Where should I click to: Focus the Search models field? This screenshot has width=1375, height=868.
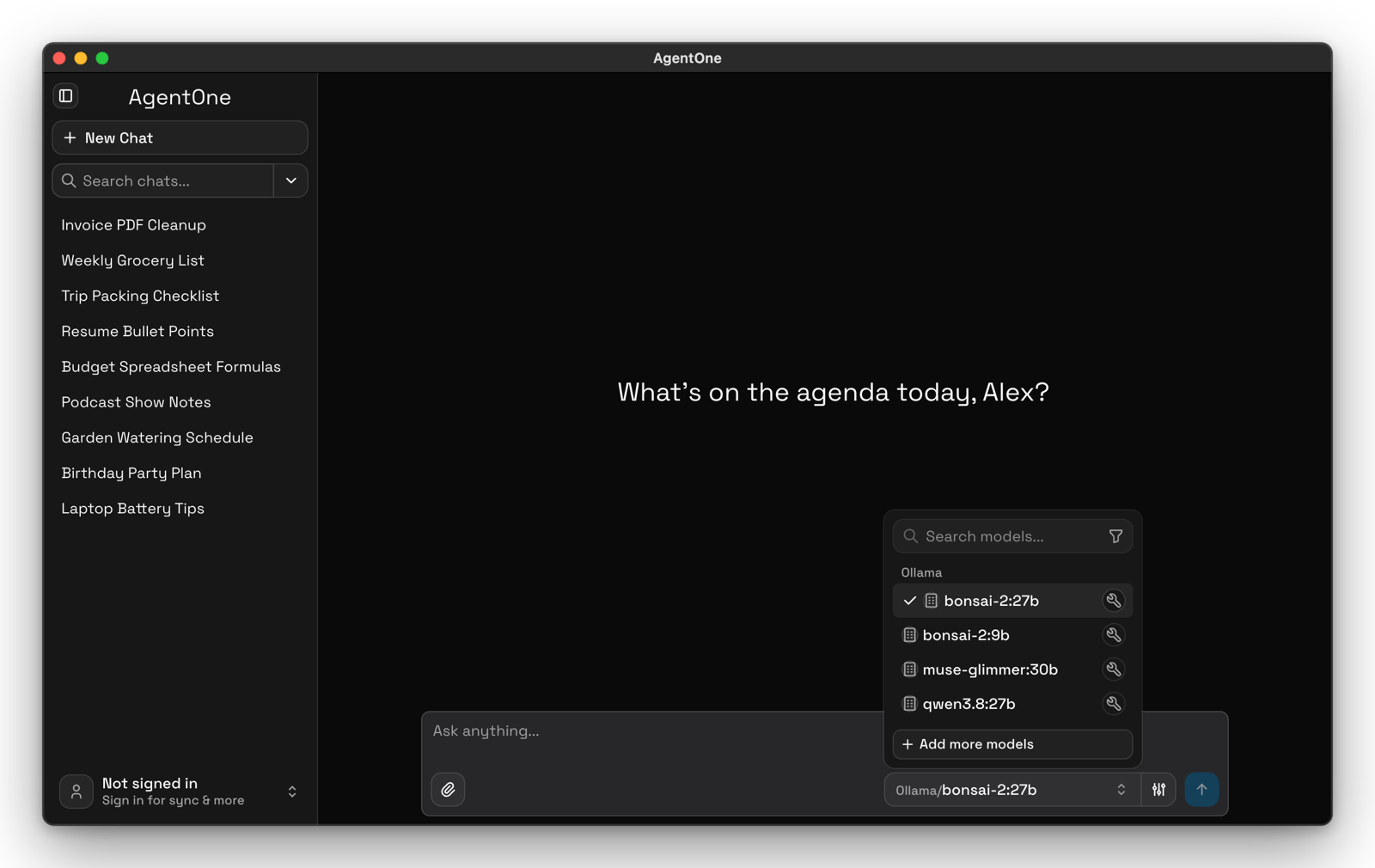click(1012, 536)
